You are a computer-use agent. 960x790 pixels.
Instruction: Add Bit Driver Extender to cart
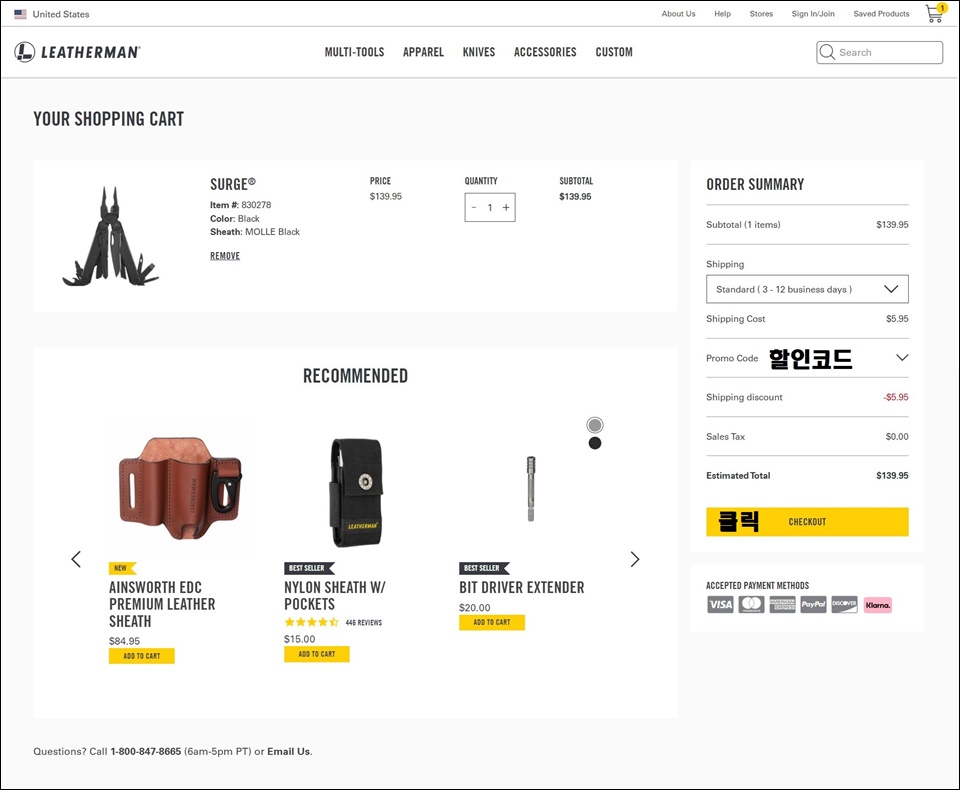(x=492, y=622)
